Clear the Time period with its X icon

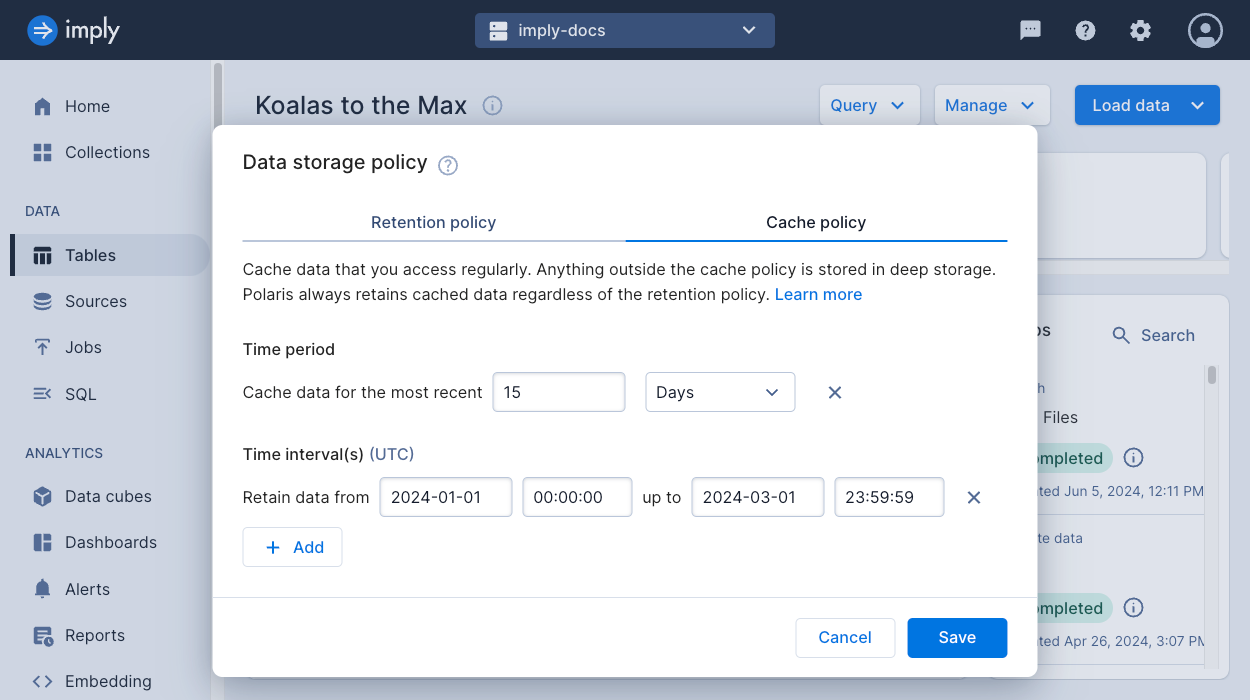[834, 392]
